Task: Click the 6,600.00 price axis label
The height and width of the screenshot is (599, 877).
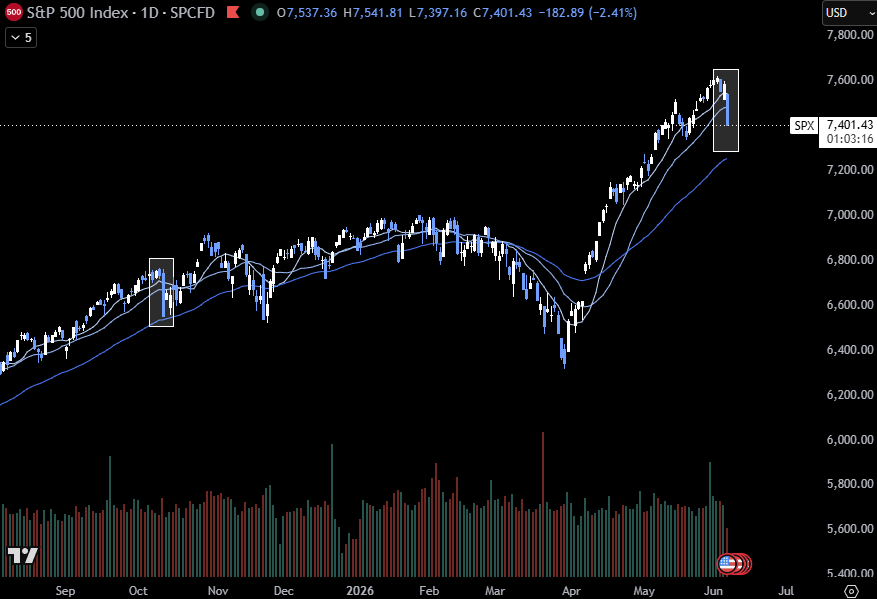Action: point(850,305)
